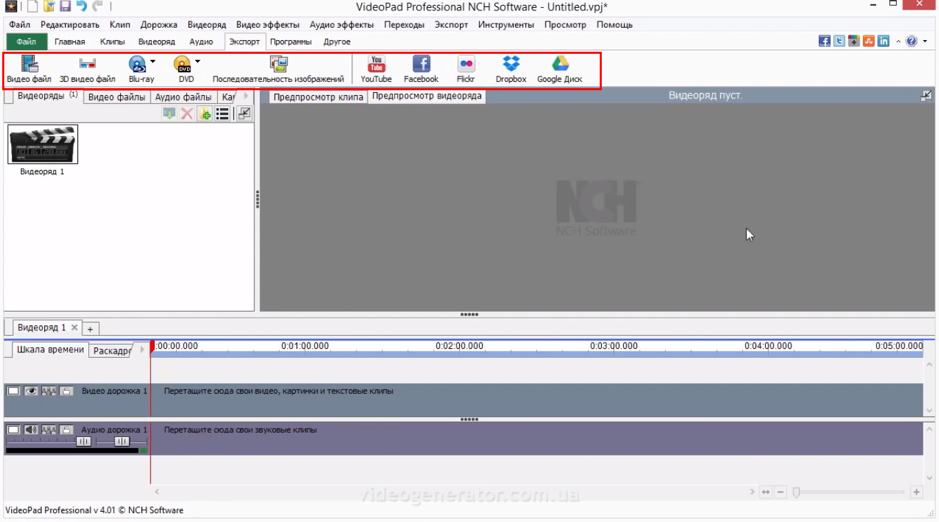Open the Видео эффекты menu

pos(268,25)
